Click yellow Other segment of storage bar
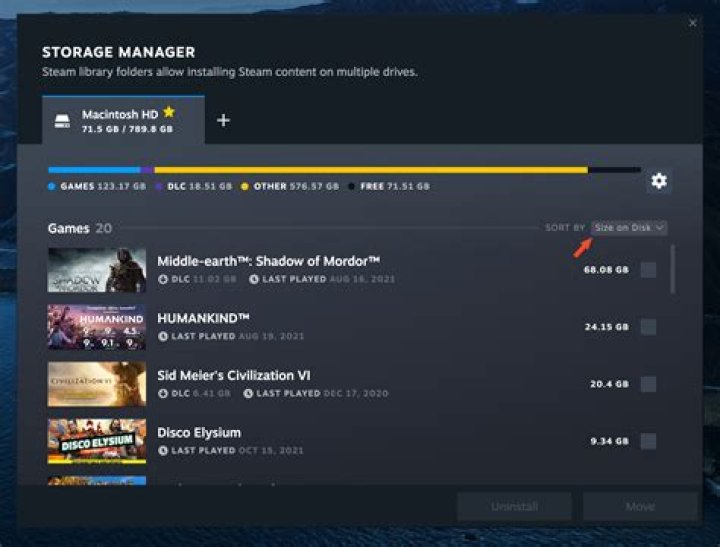Viewport: 720px width, 547px height. tap(371, 170)
